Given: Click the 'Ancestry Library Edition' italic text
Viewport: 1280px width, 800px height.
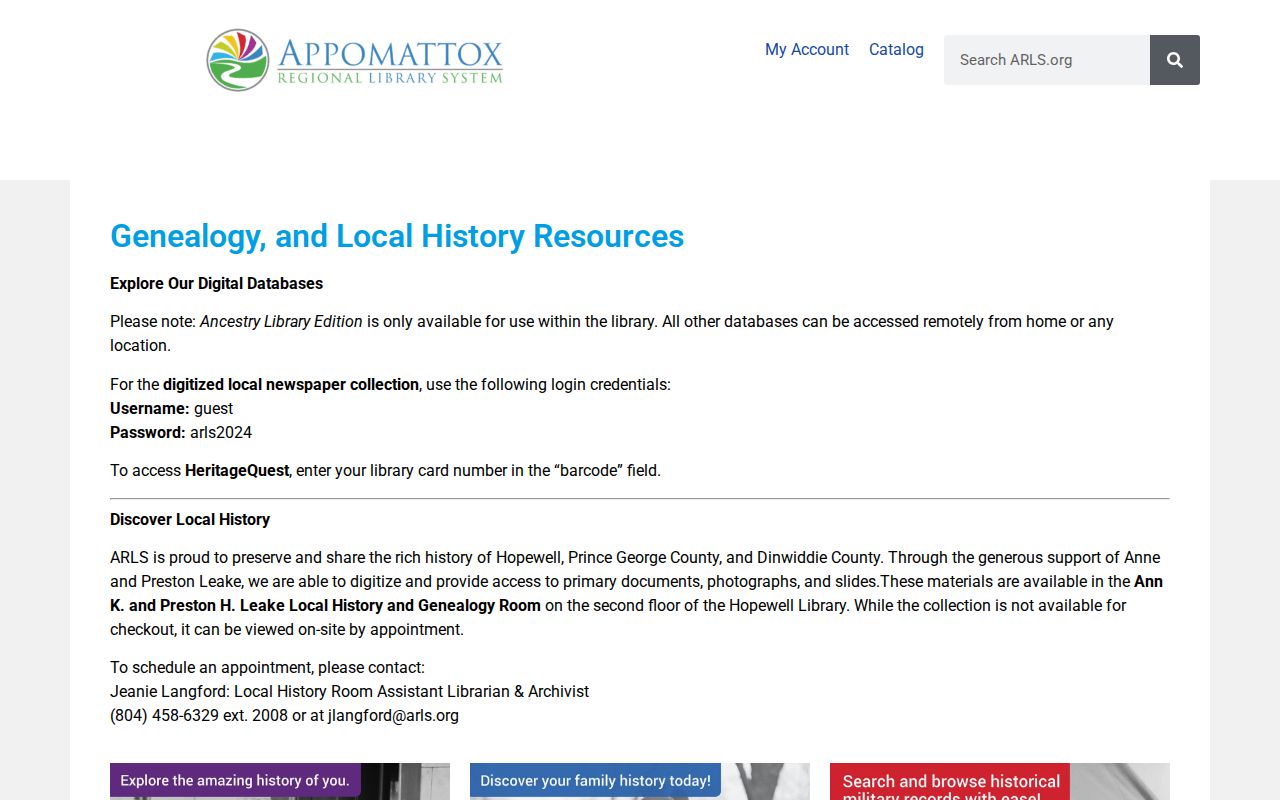Looking at the screenshot, I should [x=281, y=321].
